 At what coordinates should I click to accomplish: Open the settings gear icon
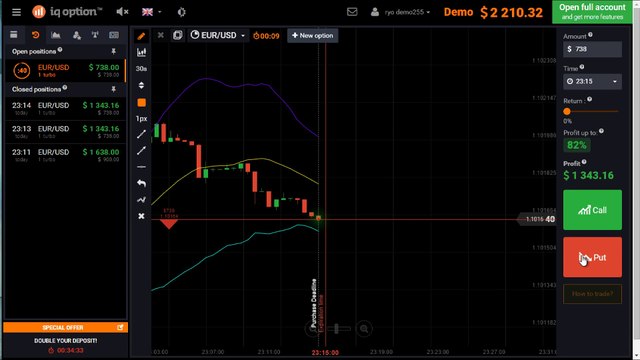(182, 12)
